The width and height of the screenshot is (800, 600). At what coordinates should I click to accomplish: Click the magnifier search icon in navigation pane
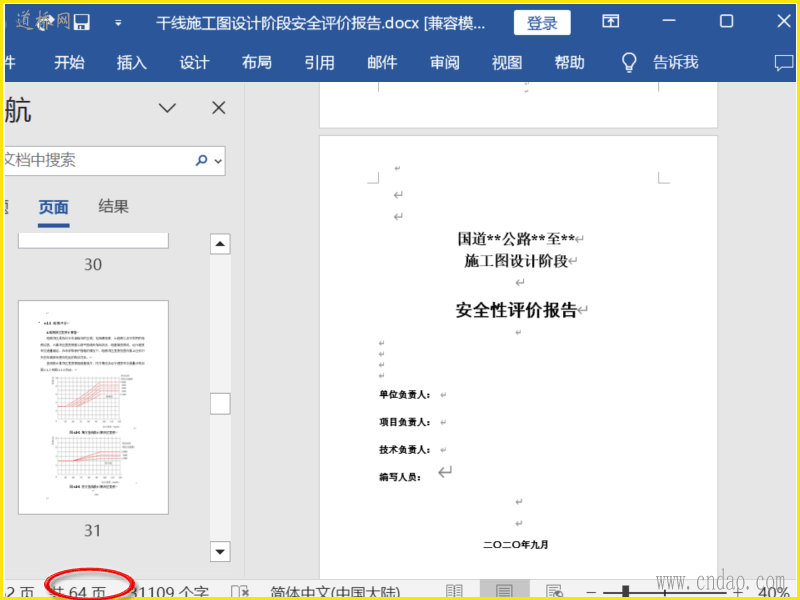click(202, 160)
